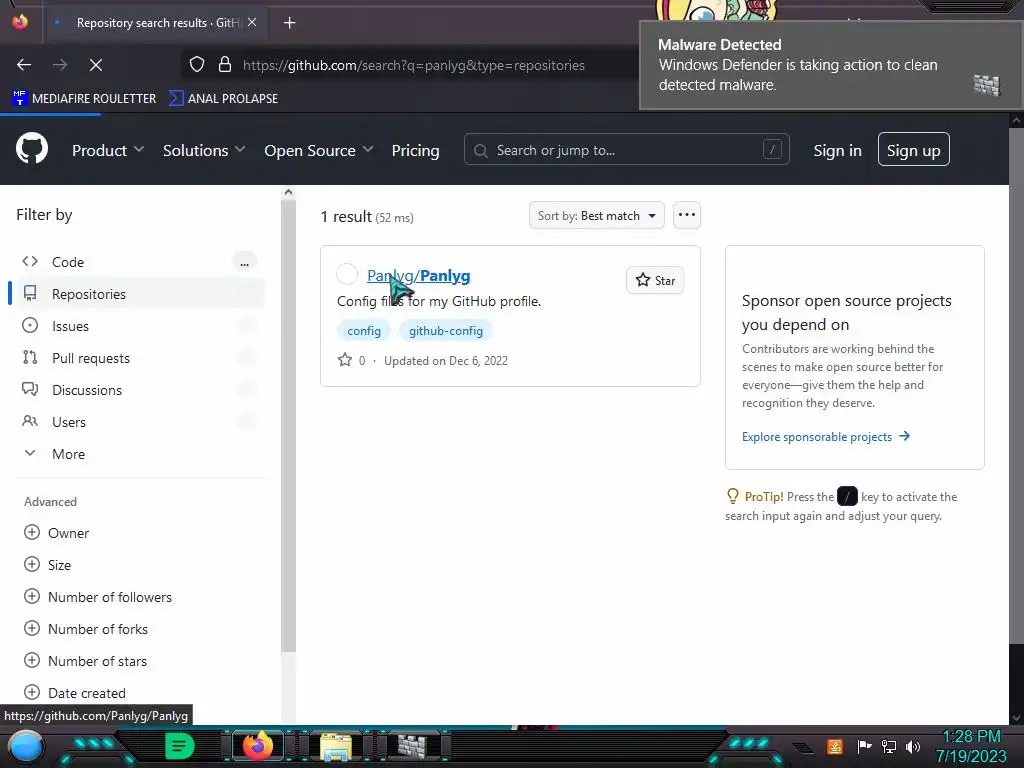Click the github-config topic tag
Viewport: 1024px width, 768px height.
coord(446,330)
